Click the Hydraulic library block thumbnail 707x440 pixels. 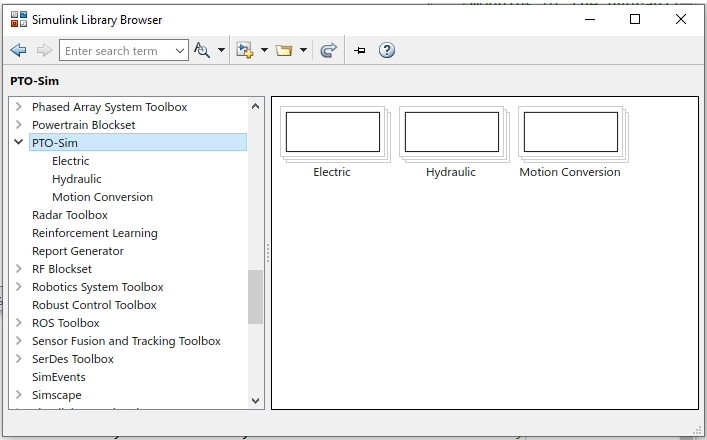[x=454, y=134]
